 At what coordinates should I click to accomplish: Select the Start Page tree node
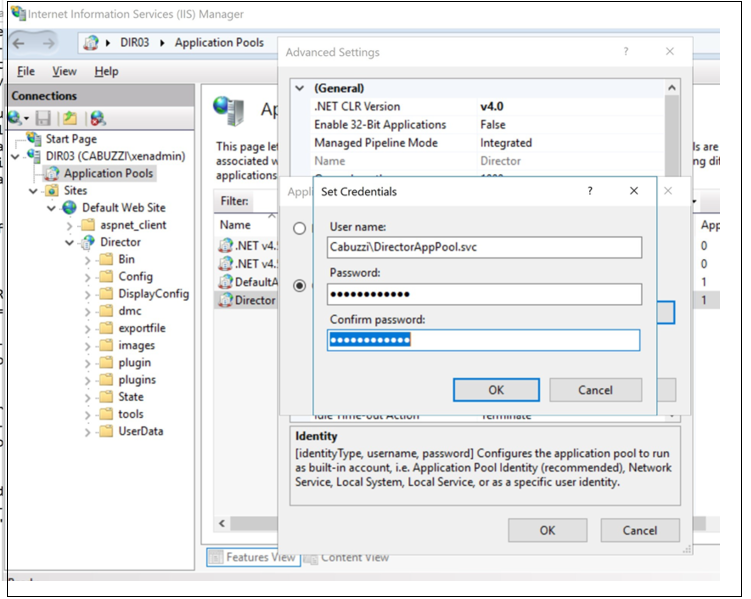pyautogui.click(x=70, y=139)
